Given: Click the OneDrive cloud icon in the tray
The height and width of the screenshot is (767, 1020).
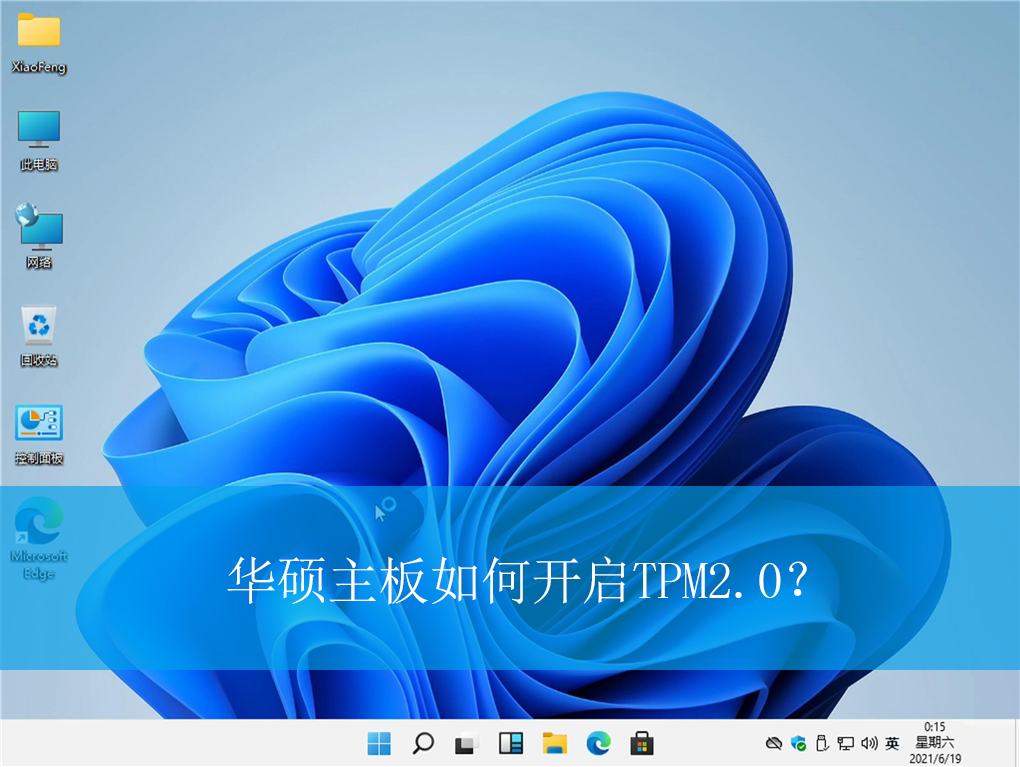Looking at the screenshot, I should click(774, 744).
